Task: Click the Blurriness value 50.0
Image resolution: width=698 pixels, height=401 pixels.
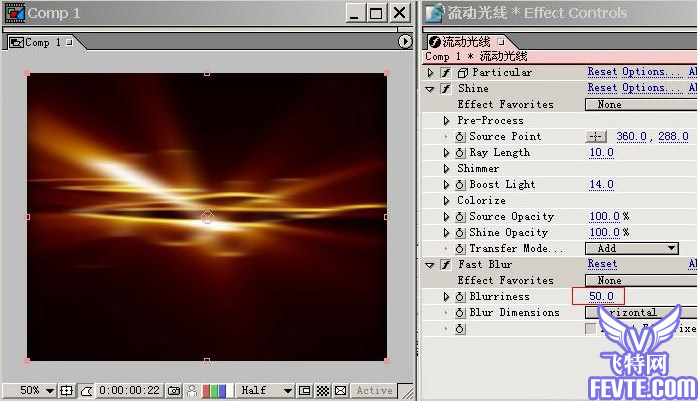Action: click(x=601, y=296)
